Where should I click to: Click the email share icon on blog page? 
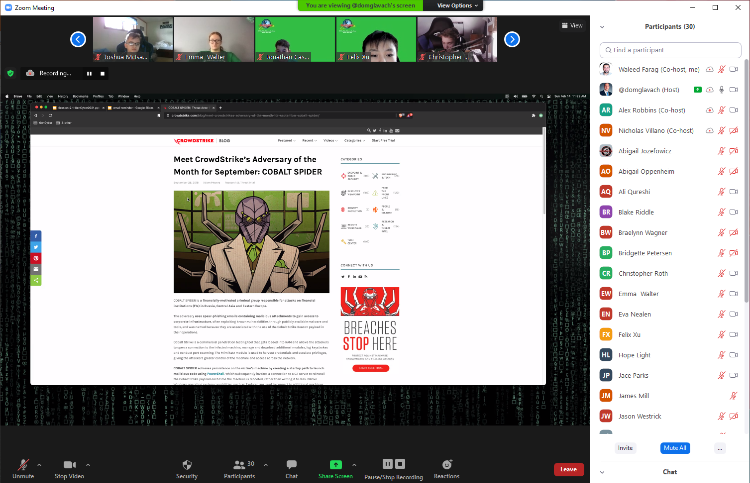(36, 269)
